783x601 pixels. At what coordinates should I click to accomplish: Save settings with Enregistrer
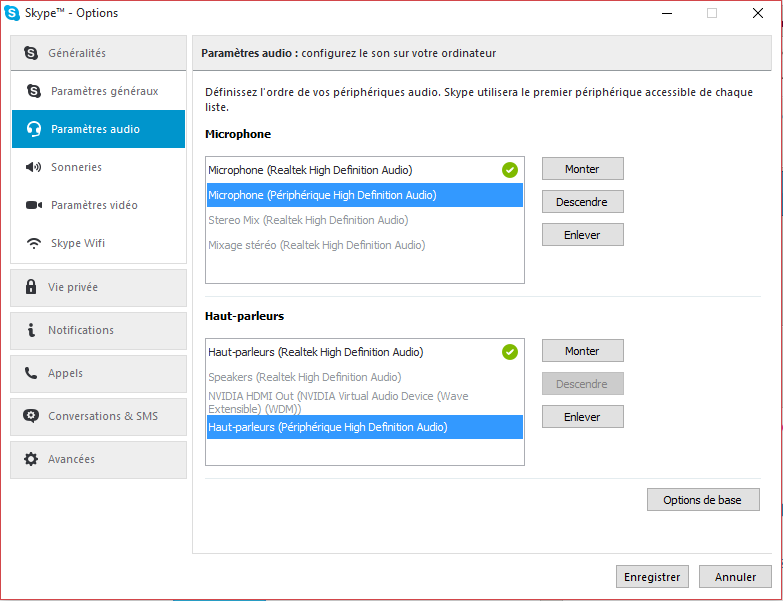tap(652, 577)
